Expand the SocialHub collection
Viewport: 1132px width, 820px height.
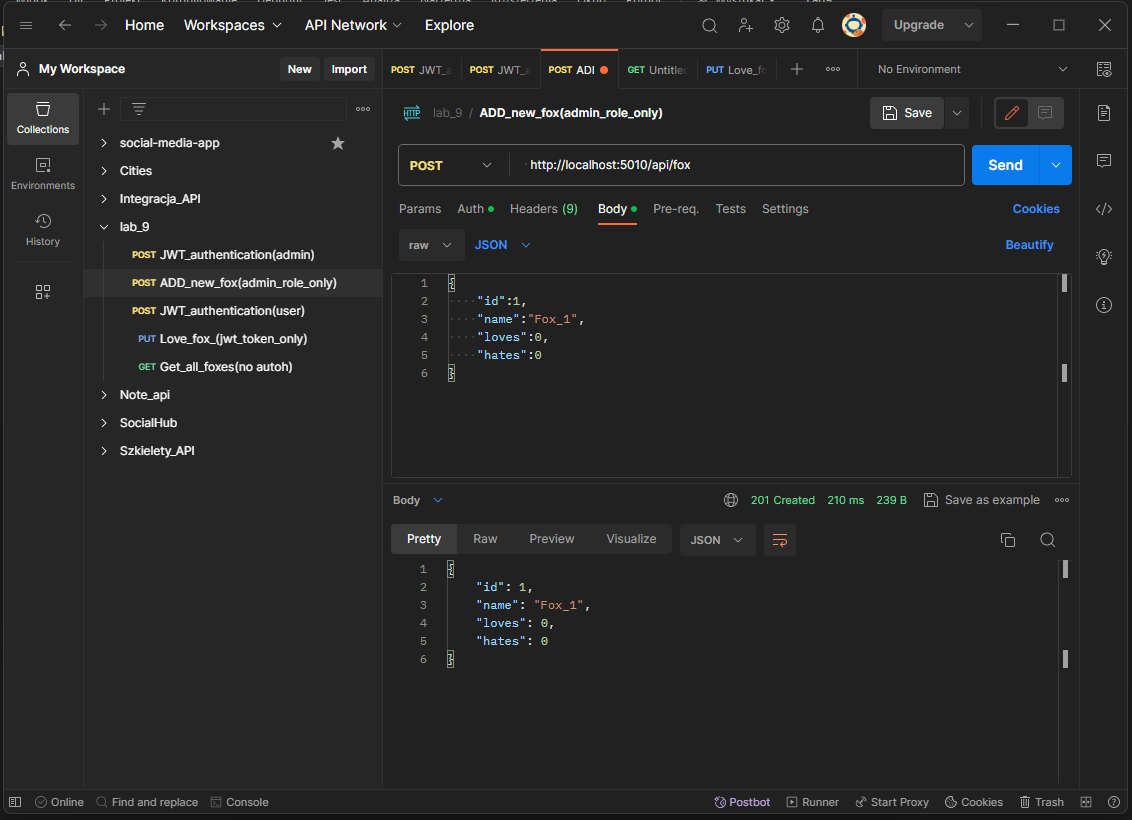104,423
